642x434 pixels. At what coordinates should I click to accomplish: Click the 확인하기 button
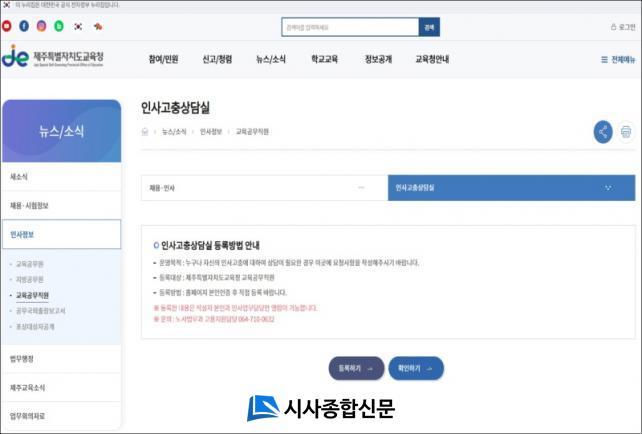[415, 368]
